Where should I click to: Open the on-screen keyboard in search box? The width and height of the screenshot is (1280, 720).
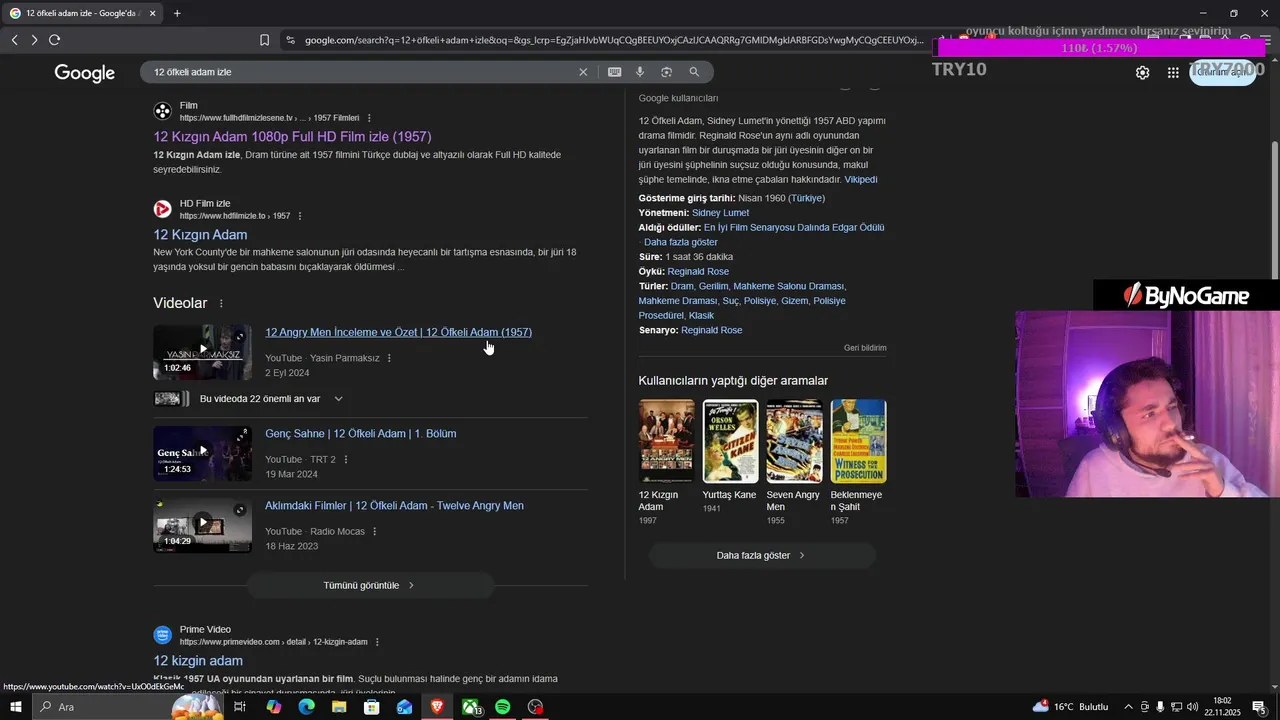[x=614, y=72]
